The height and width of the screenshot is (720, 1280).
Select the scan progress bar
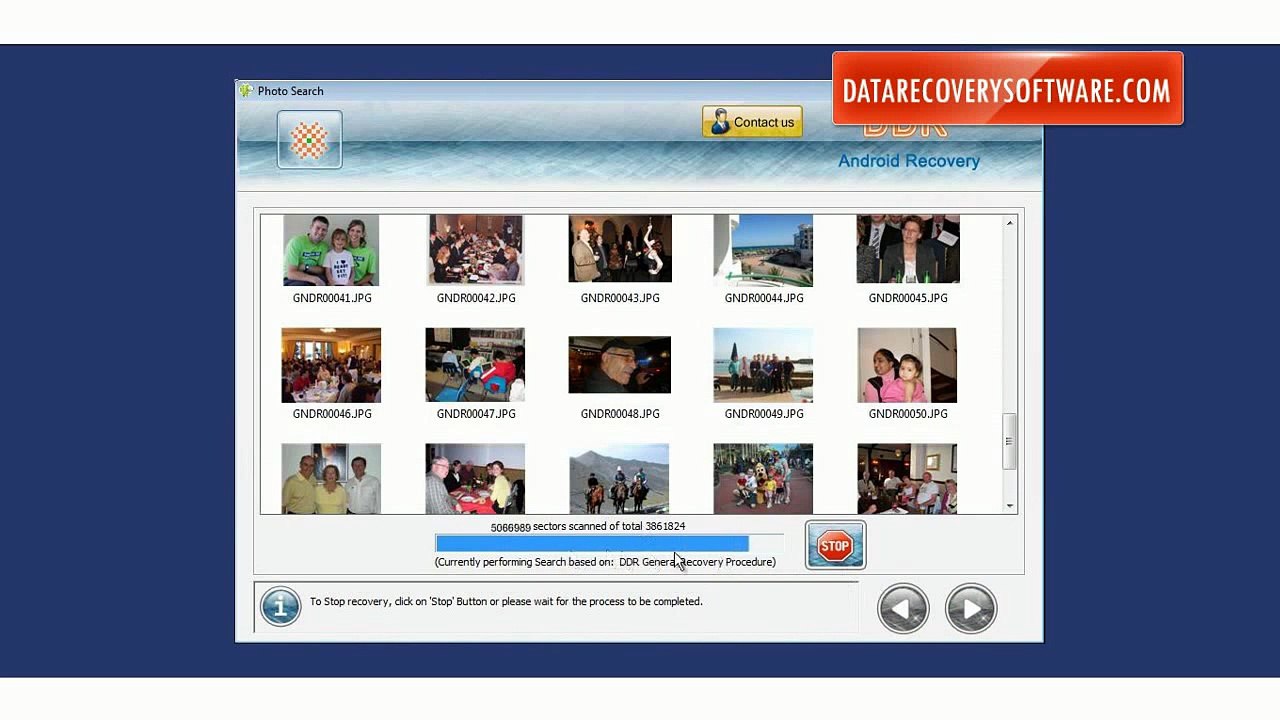[x=609, y=543]
